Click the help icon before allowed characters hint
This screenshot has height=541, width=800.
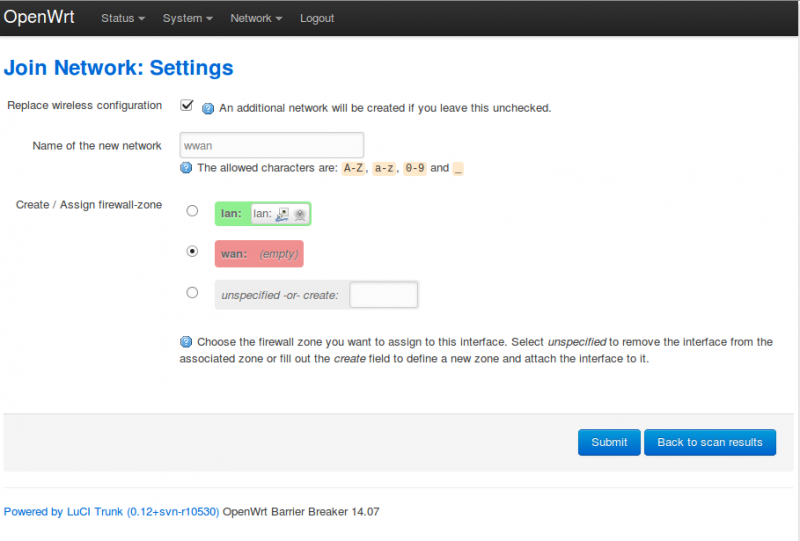(186, 168)
